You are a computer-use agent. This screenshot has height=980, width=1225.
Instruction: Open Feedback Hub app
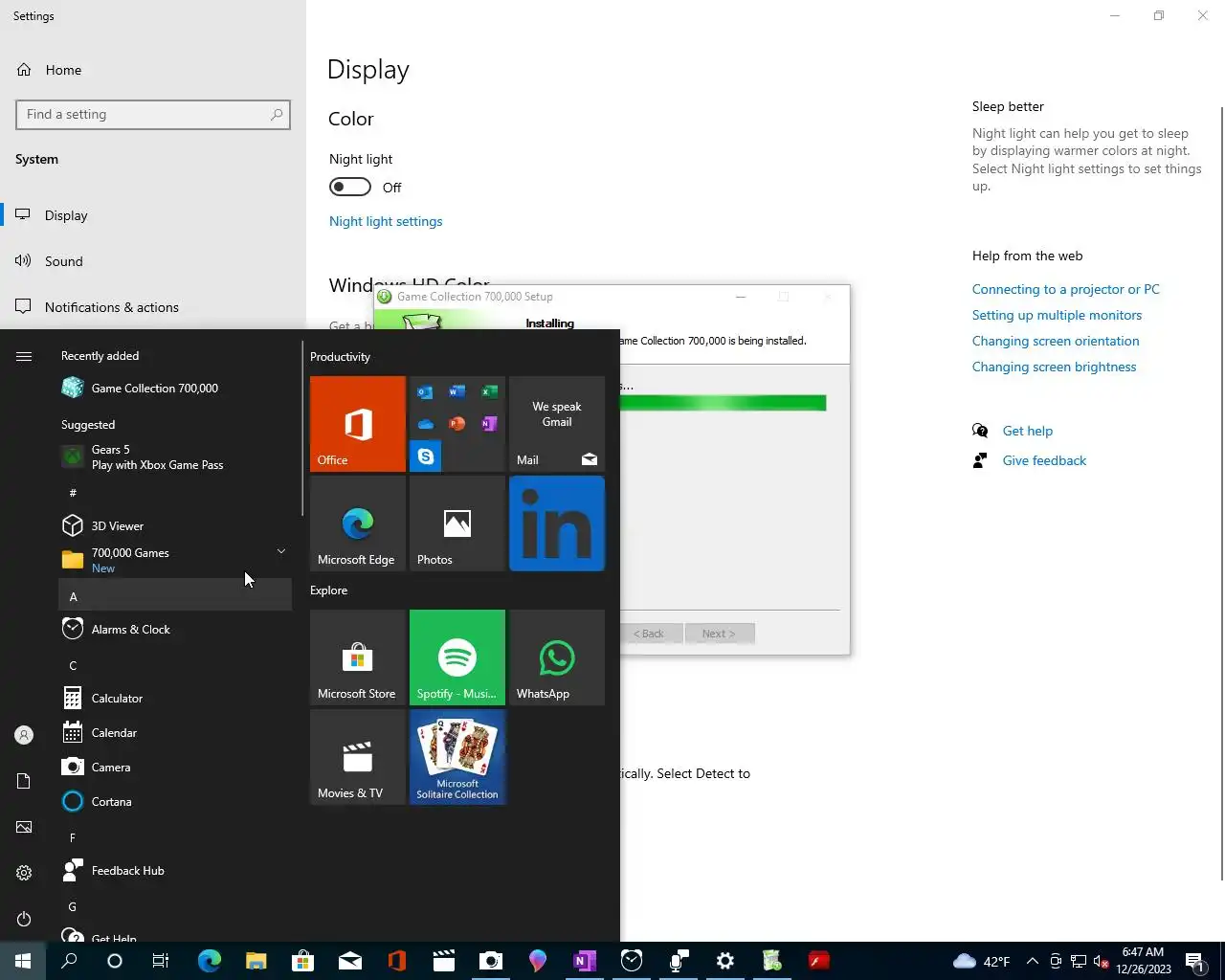click(x=175, y=870)
